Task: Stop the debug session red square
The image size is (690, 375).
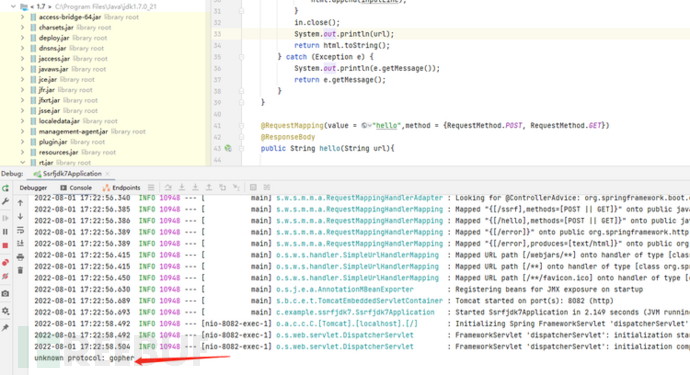Action: coord(5,245)
